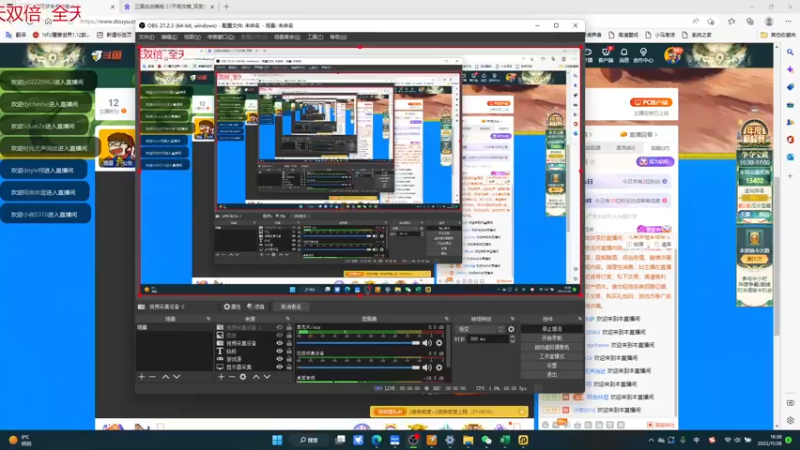Toggle visibility of the 游戏源 source
800x450 pixels.
pyautogui.click(x=279, y=359)
